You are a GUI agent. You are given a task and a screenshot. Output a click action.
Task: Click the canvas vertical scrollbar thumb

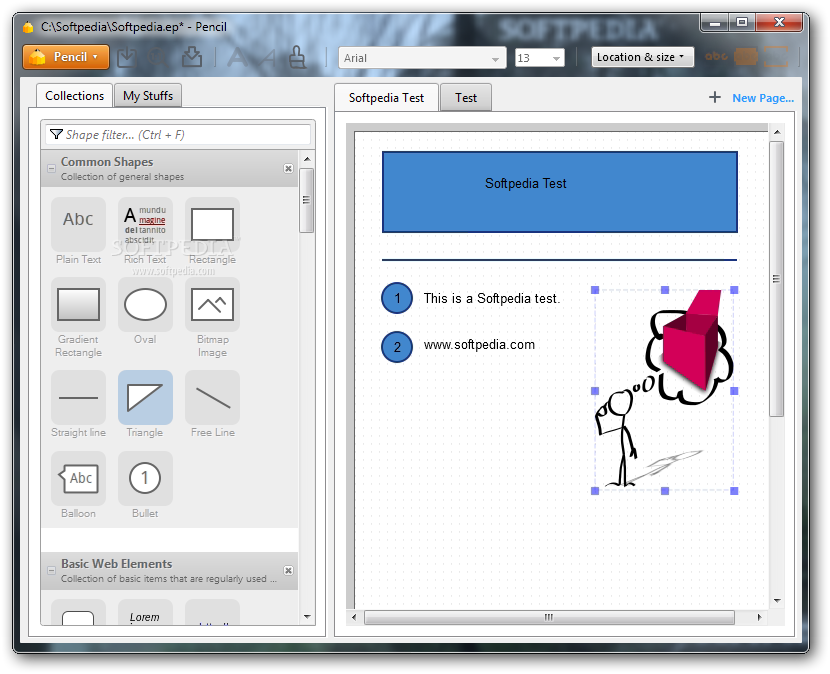pos(777,278)
